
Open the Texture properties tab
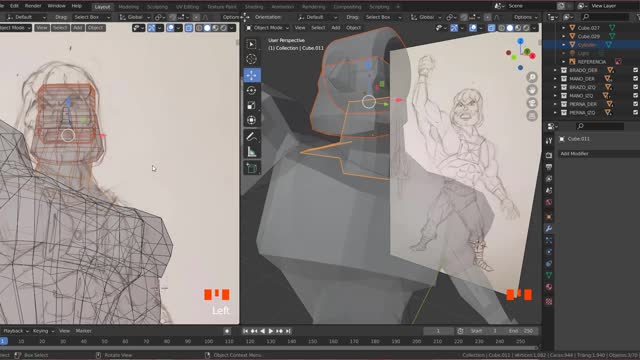pos(549,301)
